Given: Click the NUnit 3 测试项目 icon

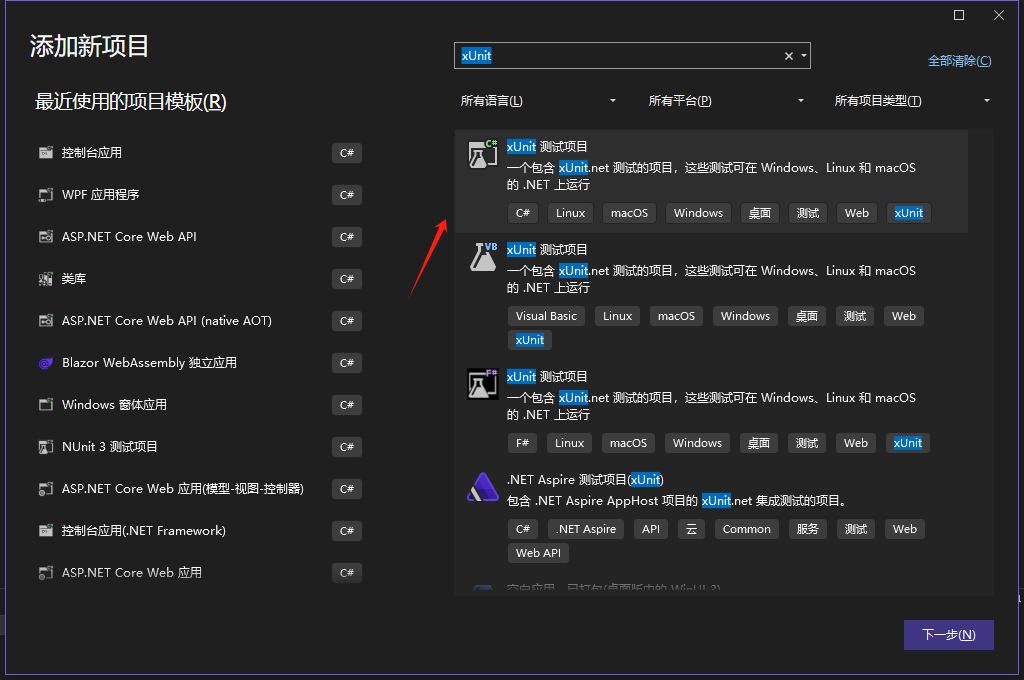Looking at the screenshot, I should [x=46, y=447].
